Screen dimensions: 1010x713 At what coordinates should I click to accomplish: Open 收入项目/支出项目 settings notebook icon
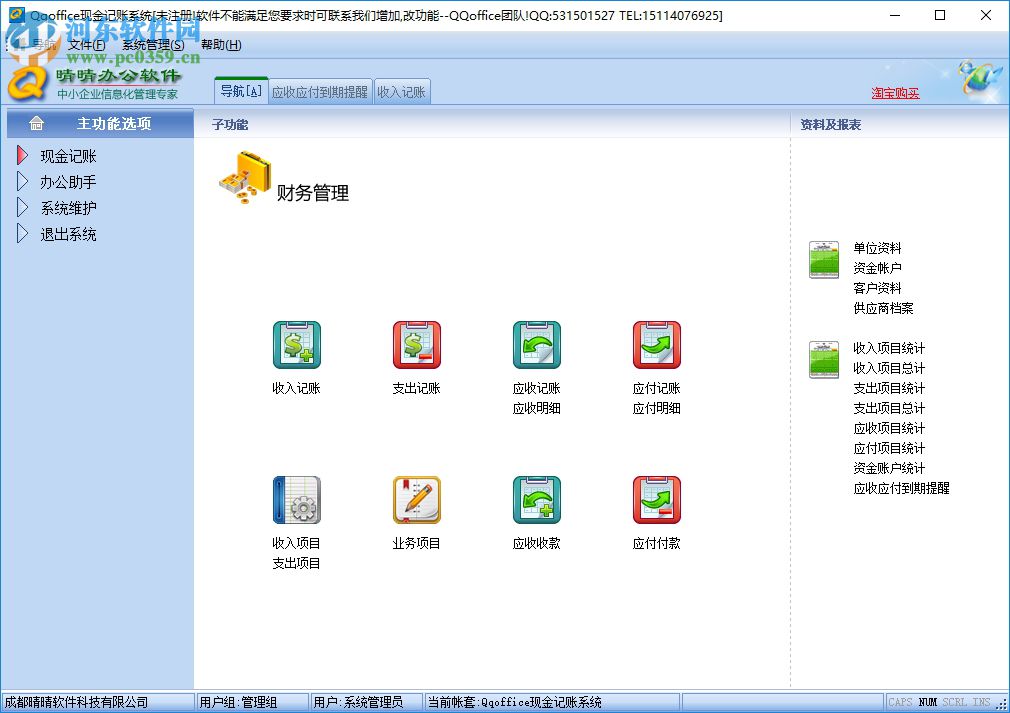[297, 499]
